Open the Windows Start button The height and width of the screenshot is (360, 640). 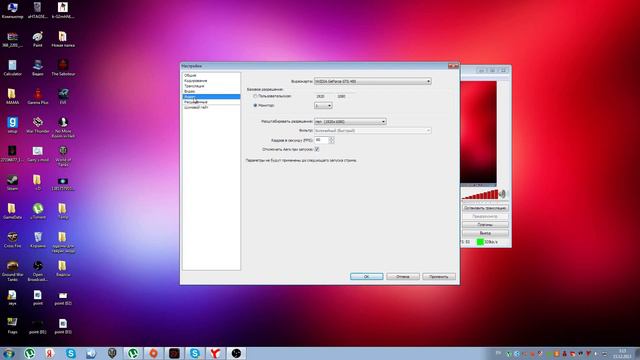coord(9,353)
